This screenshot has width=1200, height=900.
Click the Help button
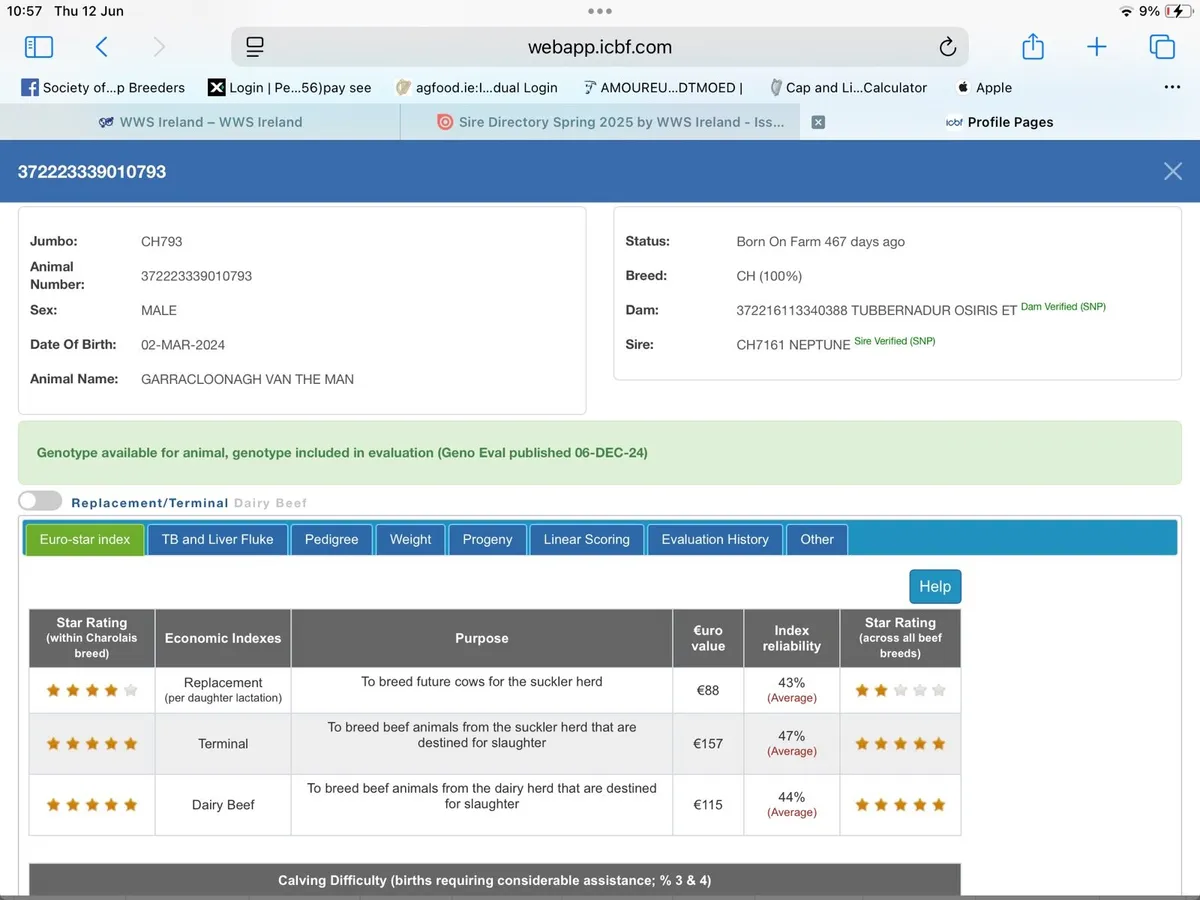(x=935, y=586)
